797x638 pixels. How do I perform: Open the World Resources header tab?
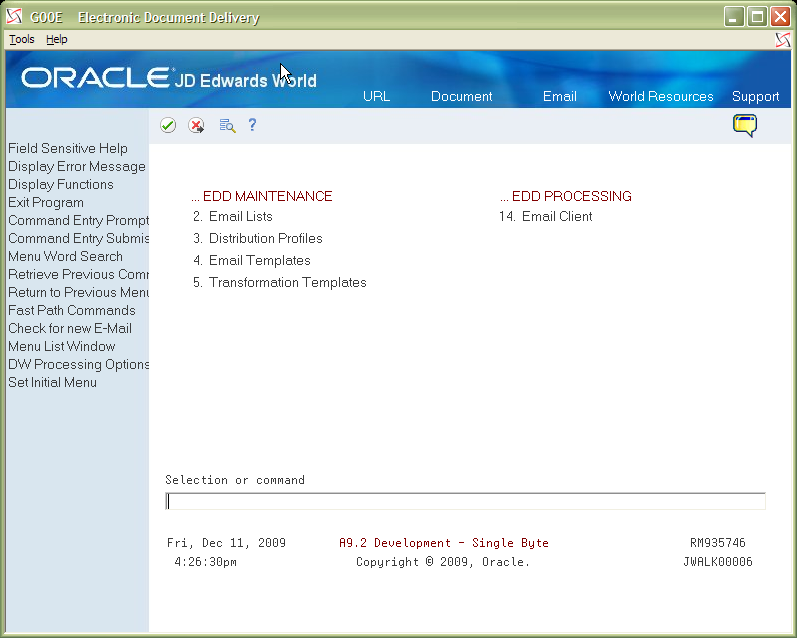(661, 97)
